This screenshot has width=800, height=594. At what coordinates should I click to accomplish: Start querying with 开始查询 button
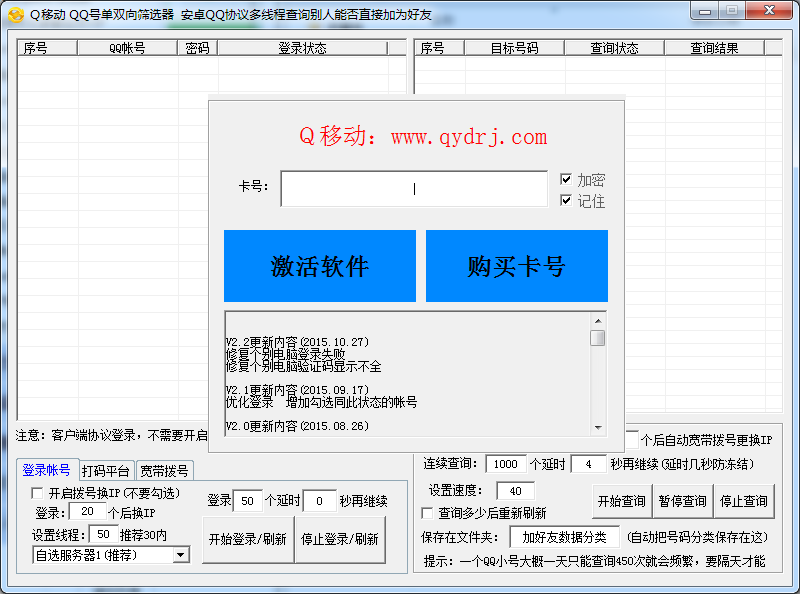[x=622, y=501]
